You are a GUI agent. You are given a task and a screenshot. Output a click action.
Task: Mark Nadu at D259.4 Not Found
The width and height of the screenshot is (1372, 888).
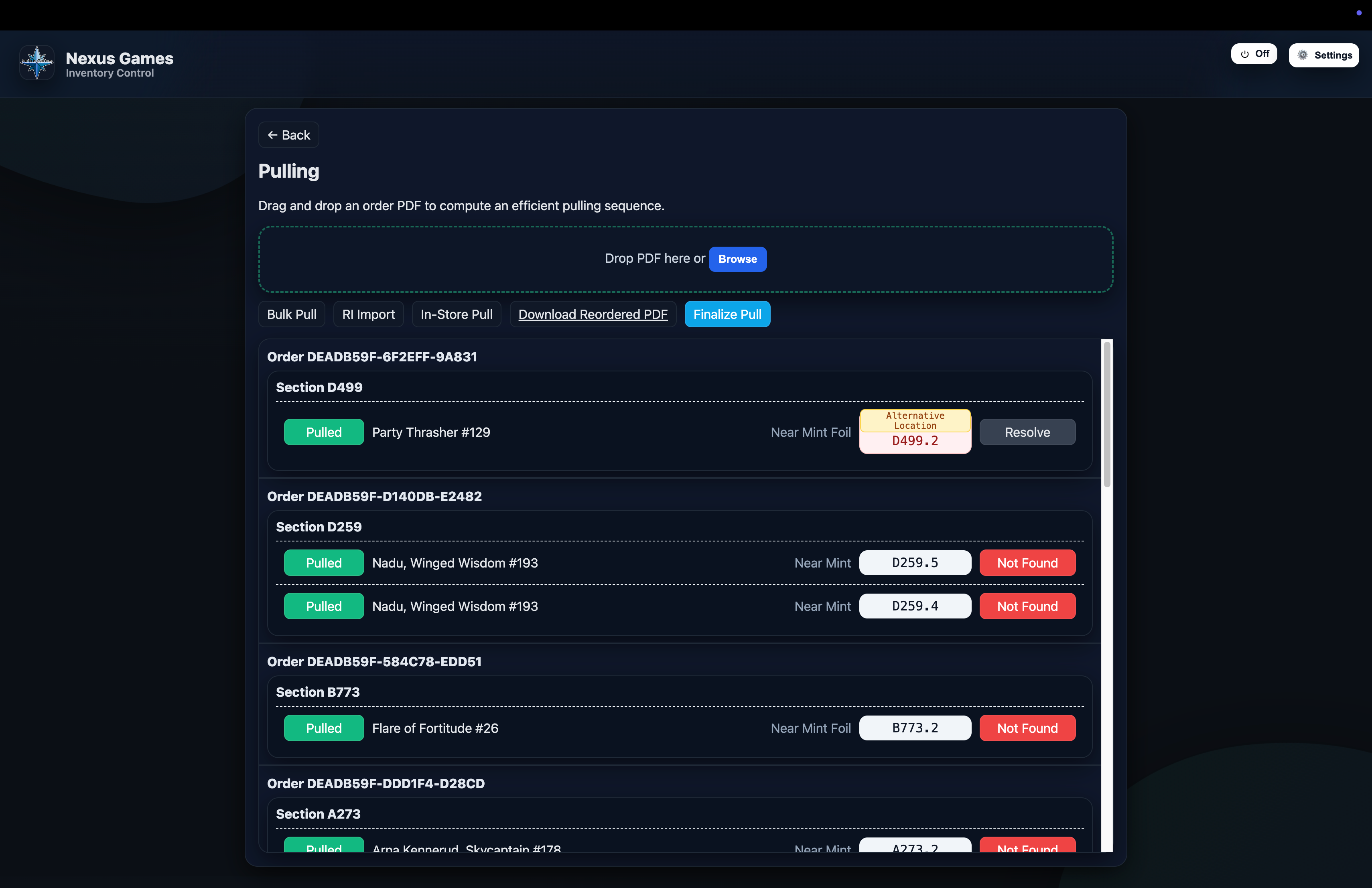(x=1027, y=606)
